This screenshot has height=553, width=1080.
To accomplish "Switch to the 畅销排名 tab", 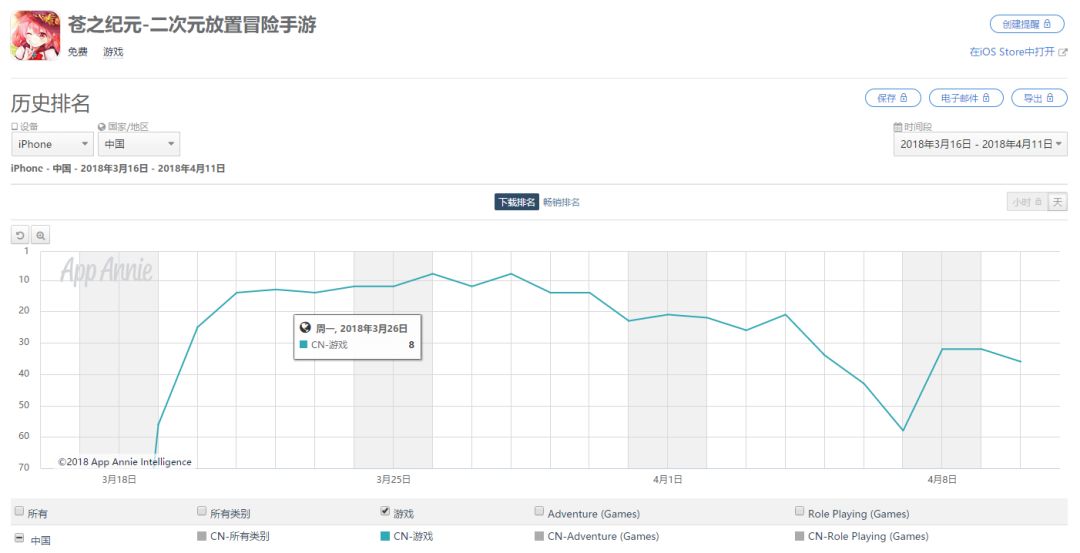I will pos(561,202).
